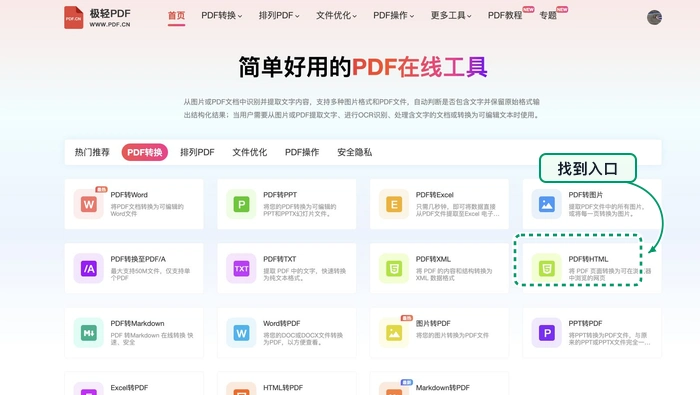Click the 极轻PDF logo icon
Screen dimensions: 700x395
tap(74, 17)
